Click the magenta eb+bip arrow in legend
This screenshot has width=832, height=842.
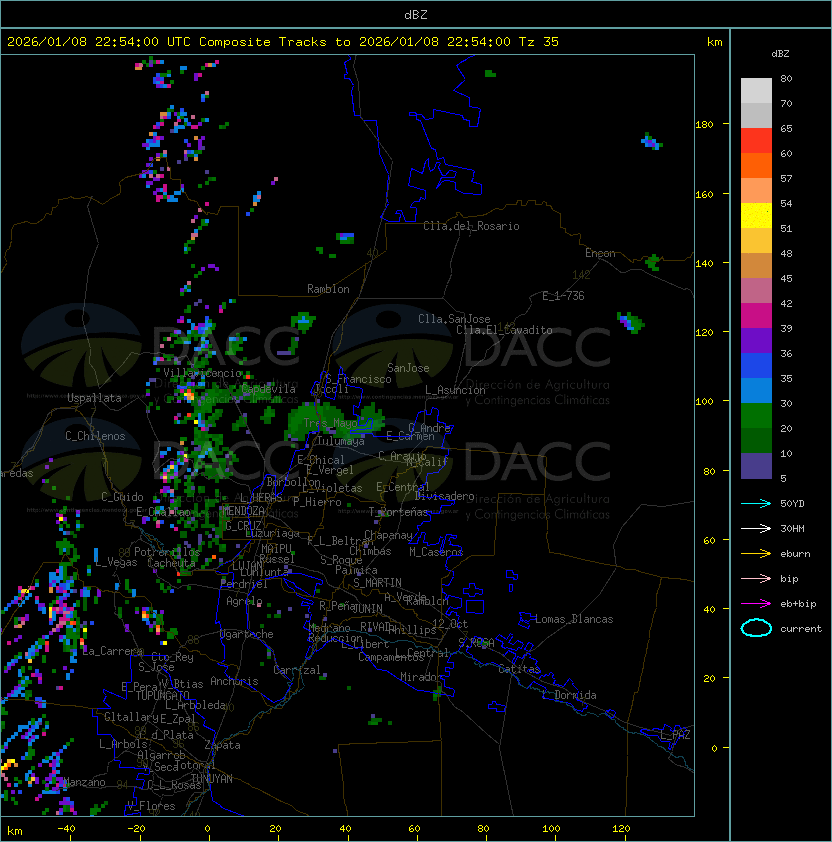click(756, 604)
